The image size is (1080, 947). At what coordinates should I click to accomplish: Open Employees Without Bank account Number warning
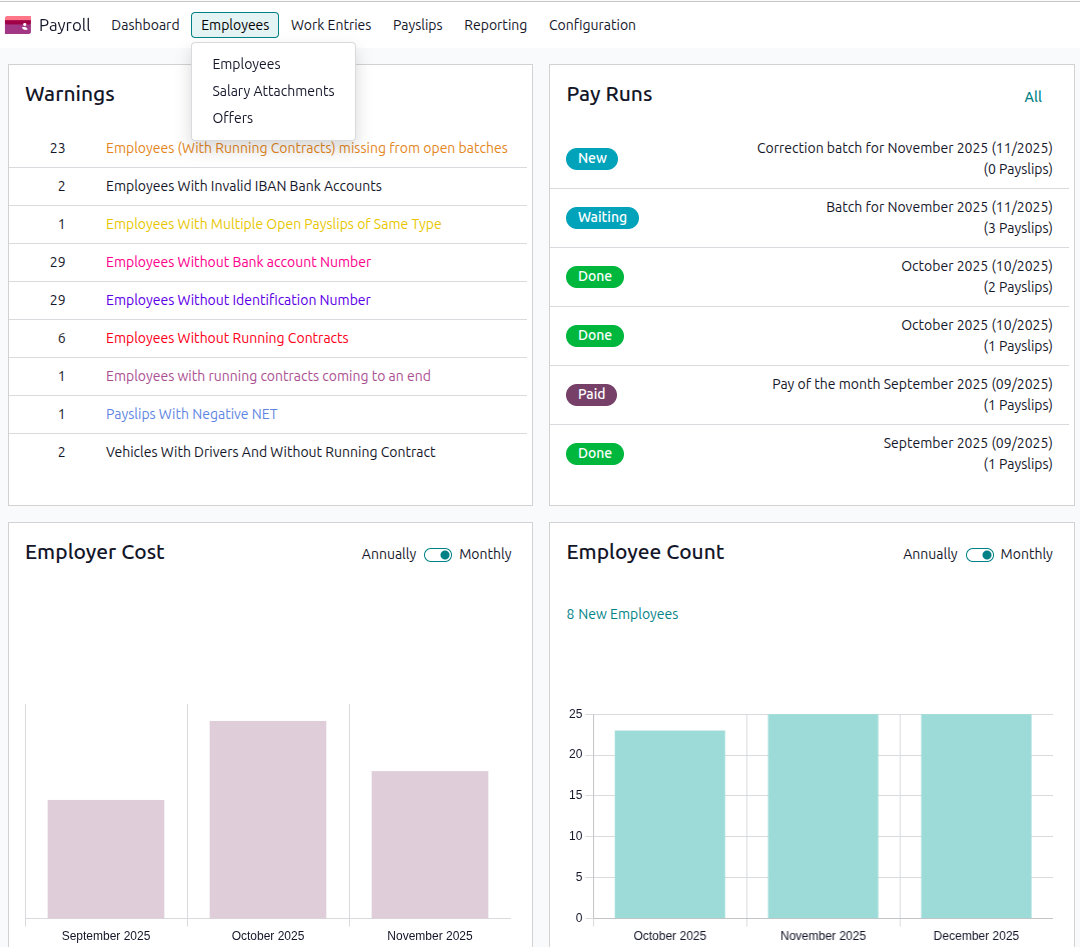[238, 262]
